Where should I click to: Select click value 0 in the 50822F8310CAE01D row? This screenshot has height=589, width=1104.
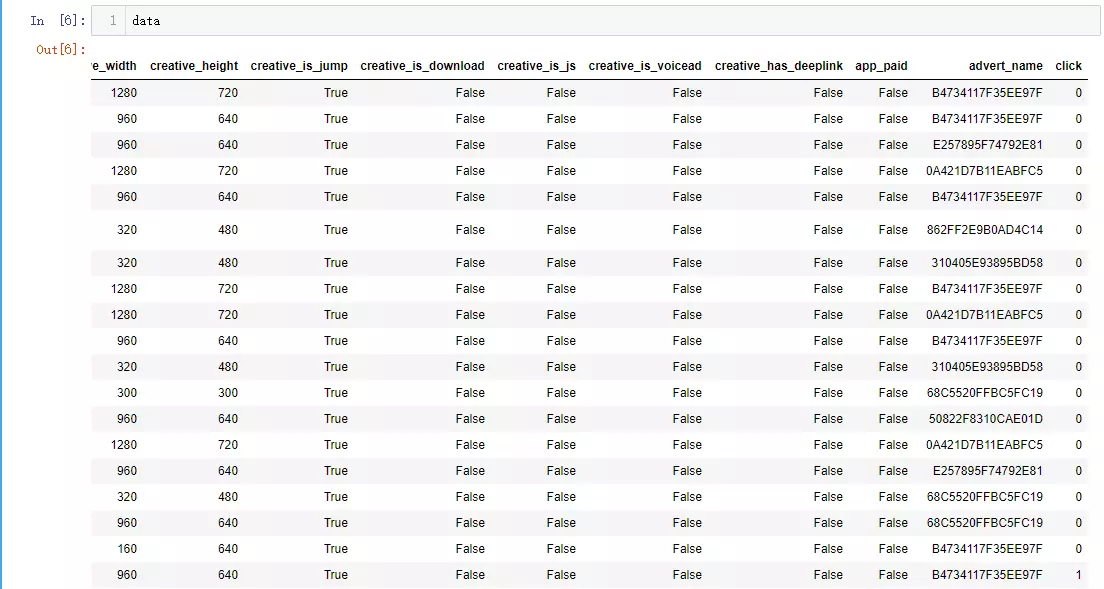click(1078, 419)
